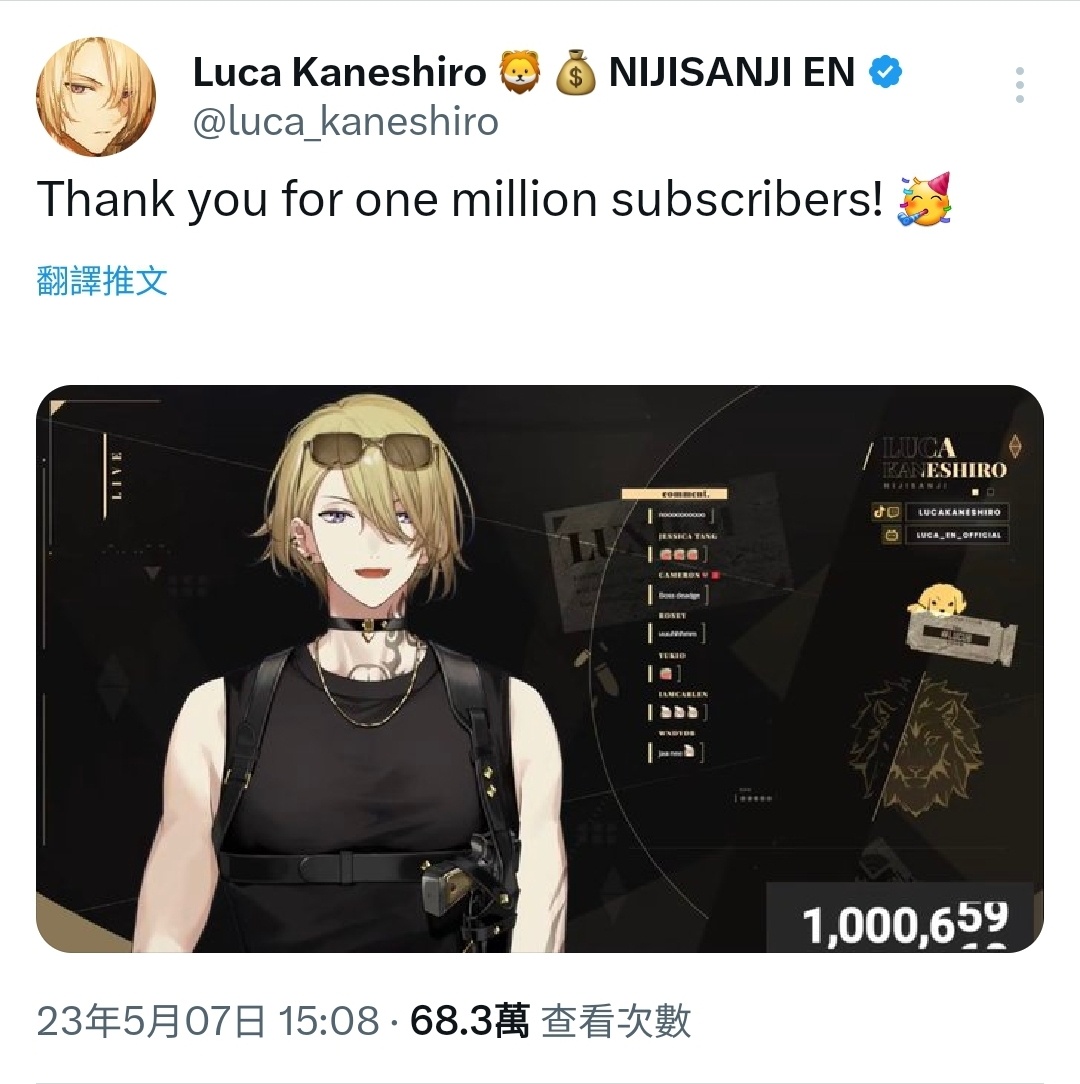Click the LUCA_EN_OFFICIAL label in overlay
This screenshot has width=1080, height=1084.
pyautogui.click(x=959, y=534)
